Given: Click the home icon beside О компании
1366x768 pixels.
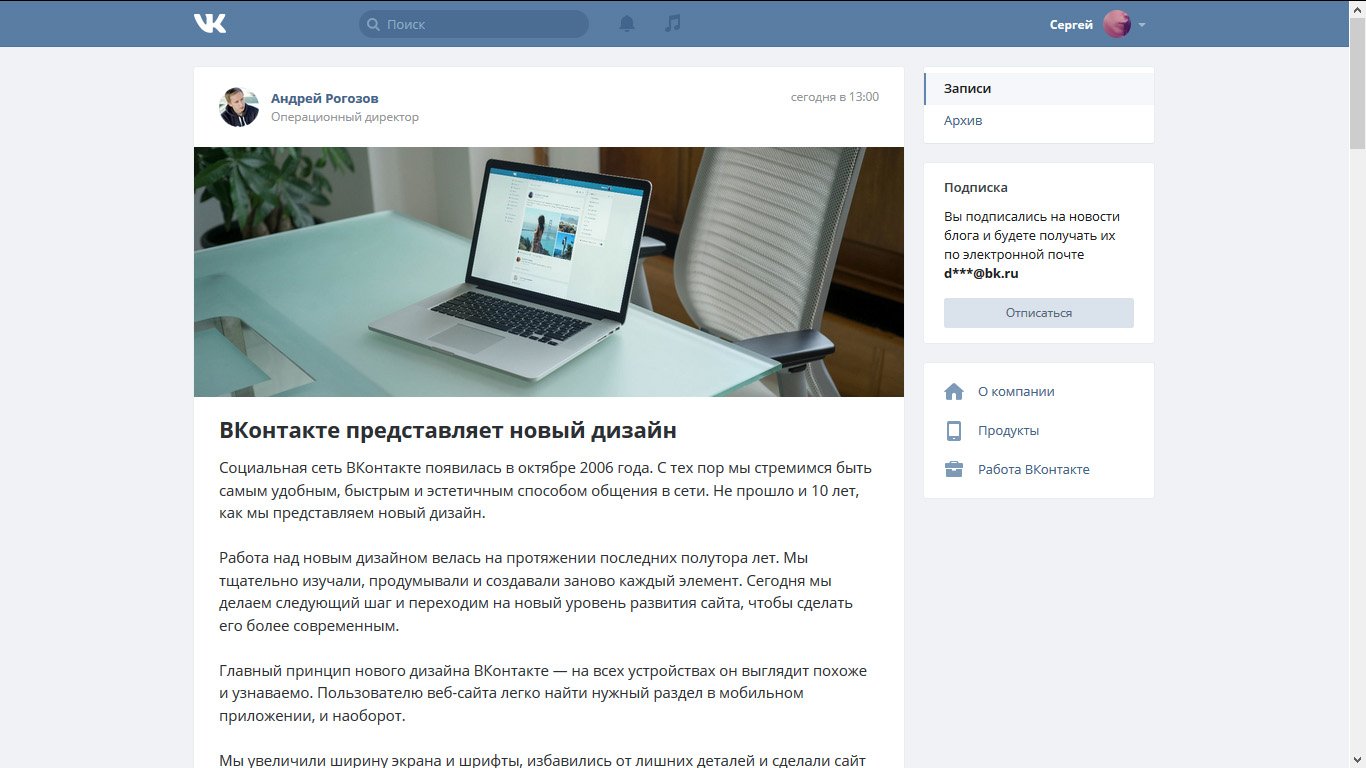Looking at the screenshot, I should pyautogui.click(x=954, y=392).
